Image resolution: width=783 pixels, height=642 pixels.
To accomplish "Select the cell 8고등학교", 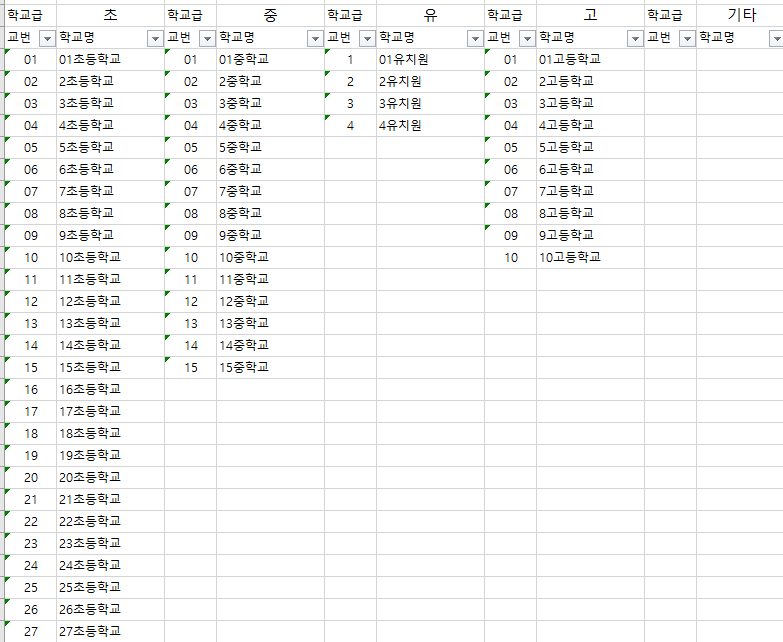I will point(590,213).
